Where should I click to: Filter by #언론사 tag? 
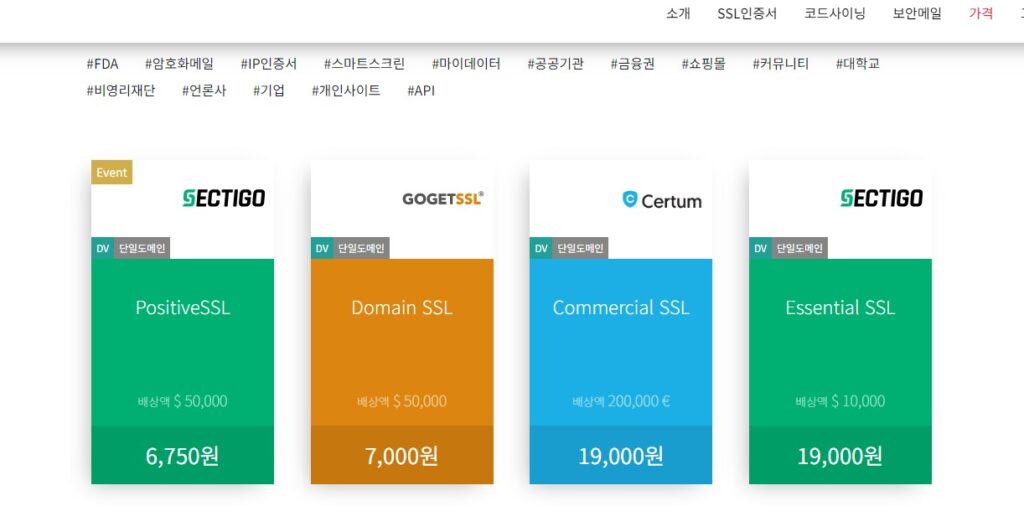tap(204, 91)
